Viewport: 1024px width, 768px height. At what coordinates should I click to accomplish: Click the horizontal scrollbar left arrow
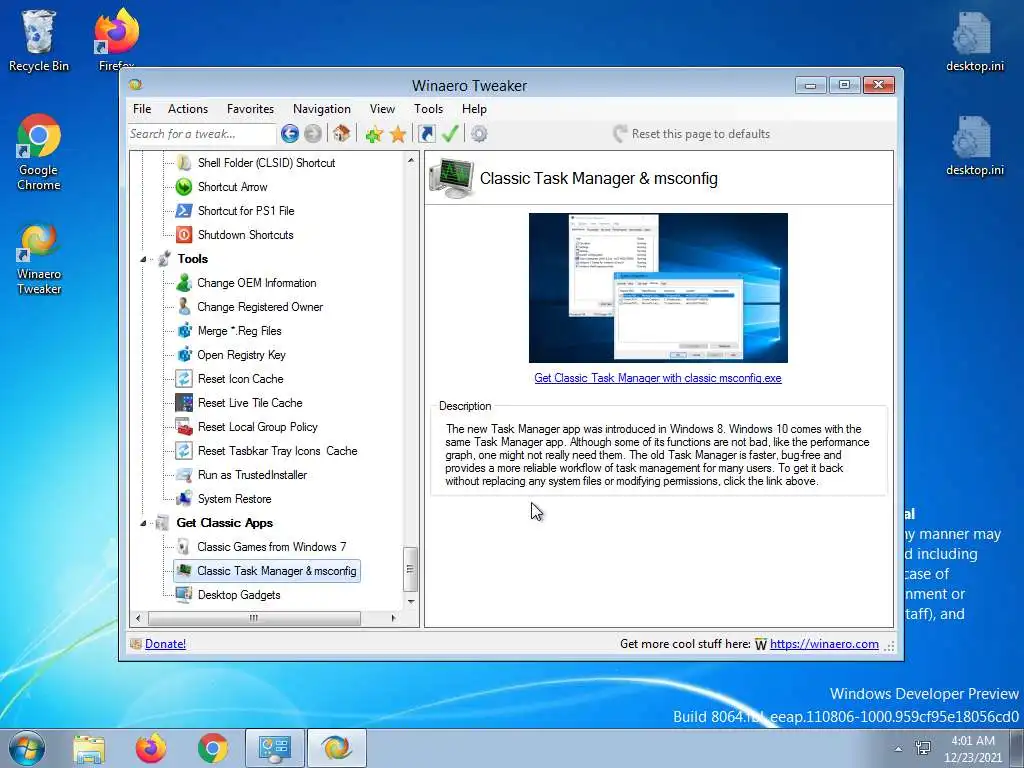coord(138,618)
